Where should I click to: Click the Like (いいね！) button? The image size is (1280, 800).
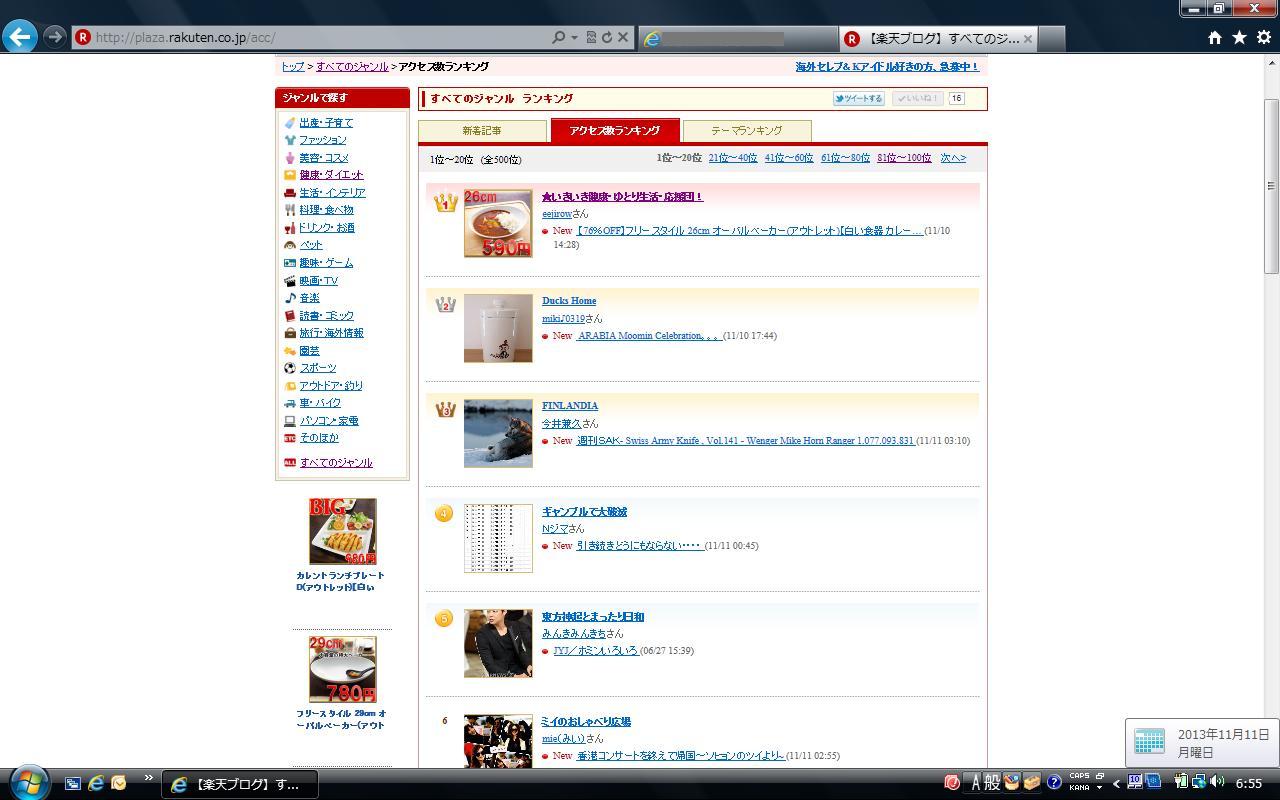tap(917, 99)
